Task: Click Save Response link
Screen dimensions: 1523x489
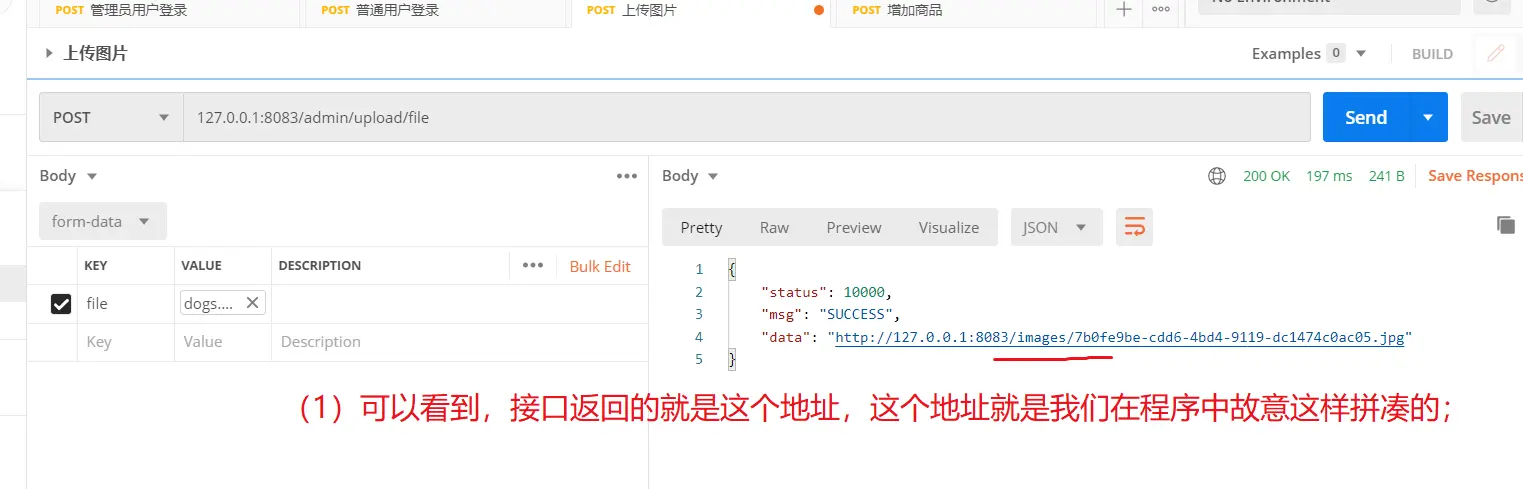Action: click(1475, 176)
